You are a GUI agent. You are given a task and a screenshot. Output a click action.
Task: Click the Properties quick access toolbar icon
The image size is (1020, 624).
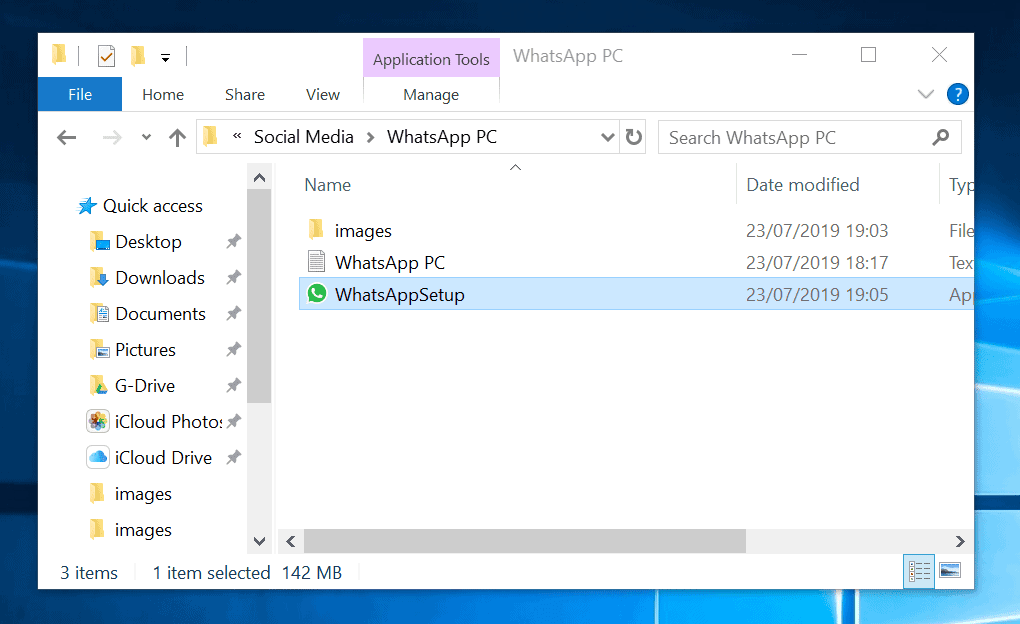click(106, 57)
